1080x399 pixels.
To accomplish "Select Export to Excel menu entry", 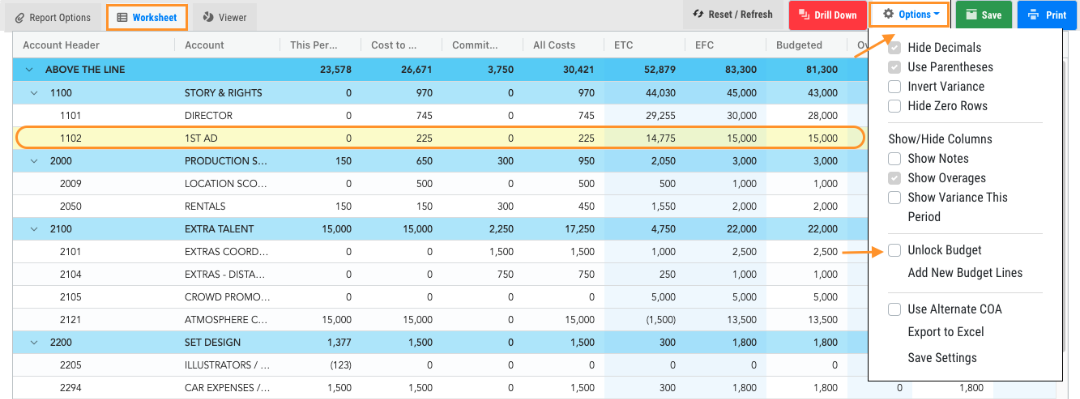I will [x=946, y=332].
